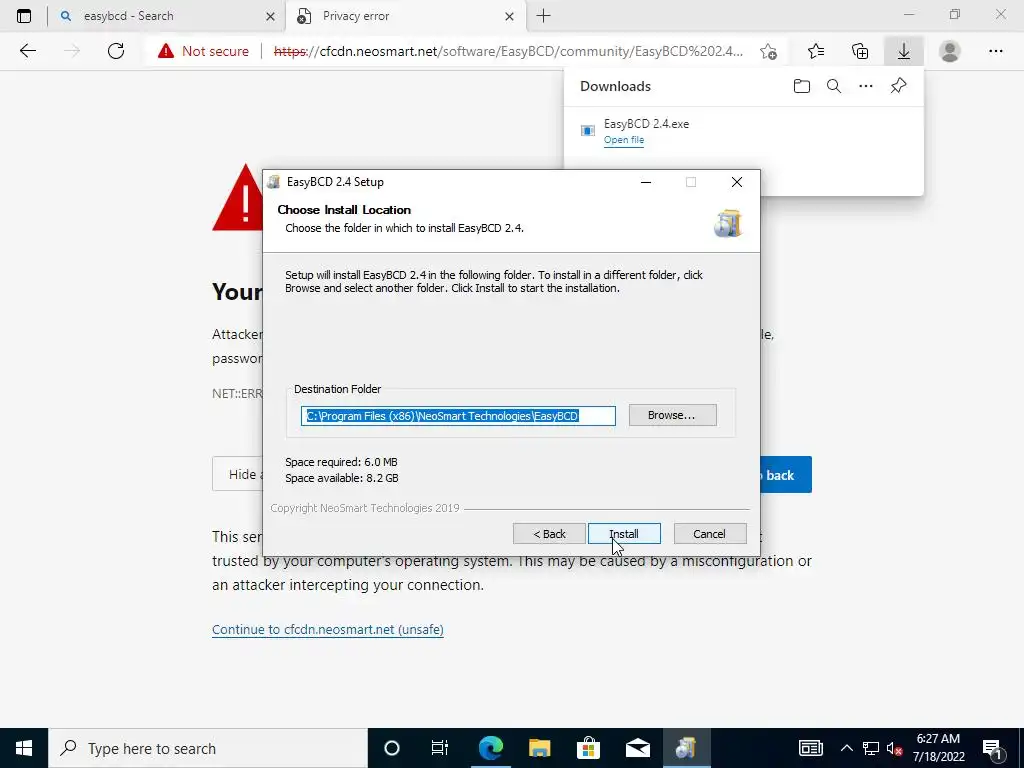Open Edge Settings and more menu

pos(995,51)
